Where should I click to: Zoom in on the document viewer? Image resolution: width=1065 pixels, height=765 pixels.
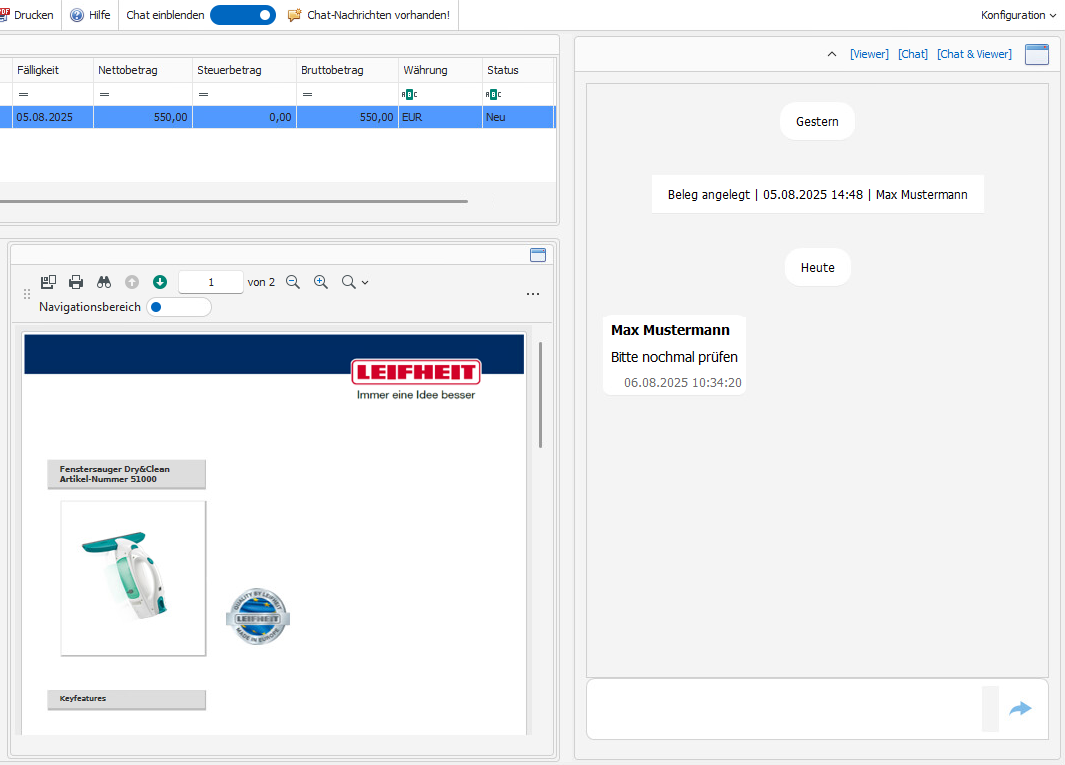321,282
